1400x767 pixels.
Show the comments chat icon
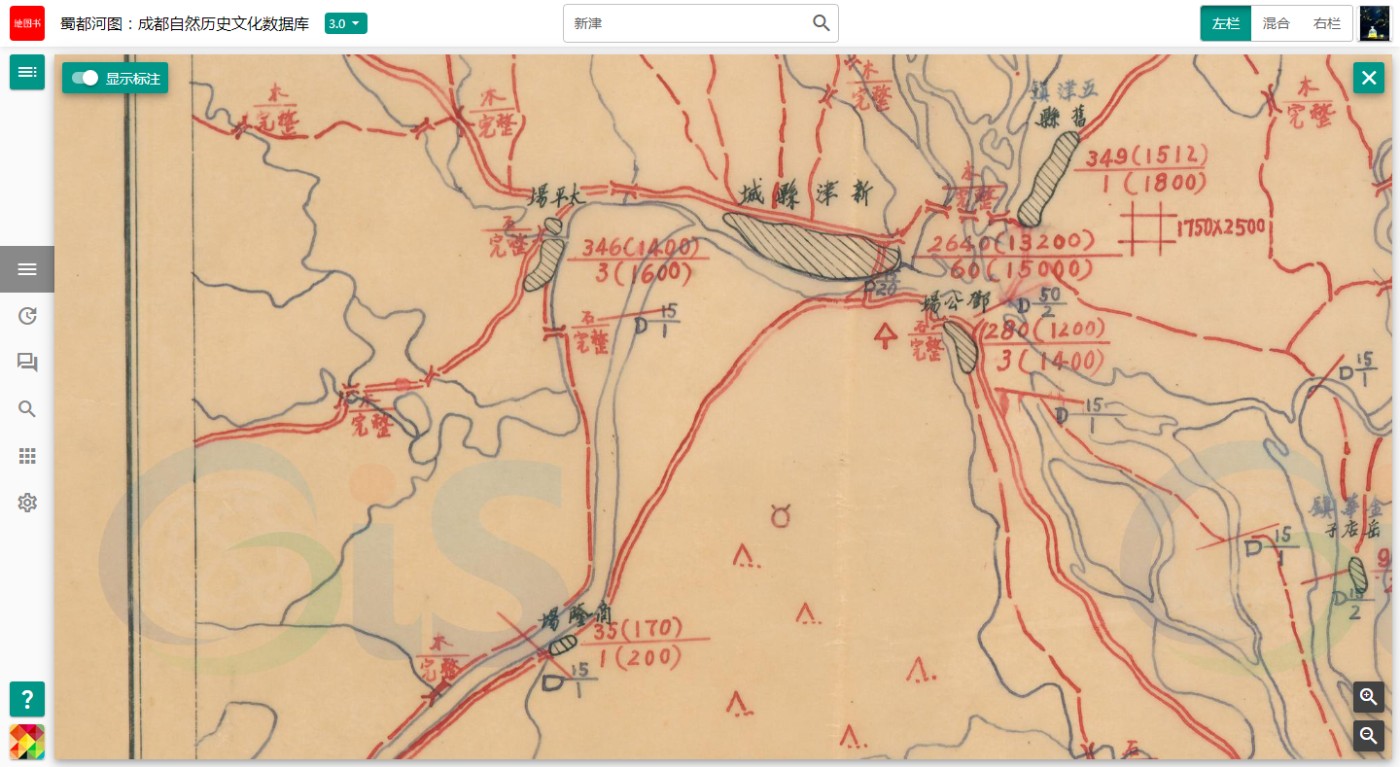pos(27,362)
